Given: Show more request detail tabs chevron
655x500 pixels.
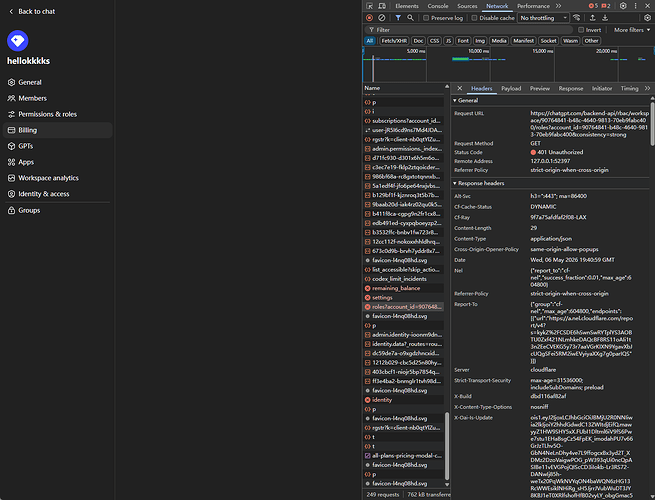Looking at the screenshot, I should (647, 88).
